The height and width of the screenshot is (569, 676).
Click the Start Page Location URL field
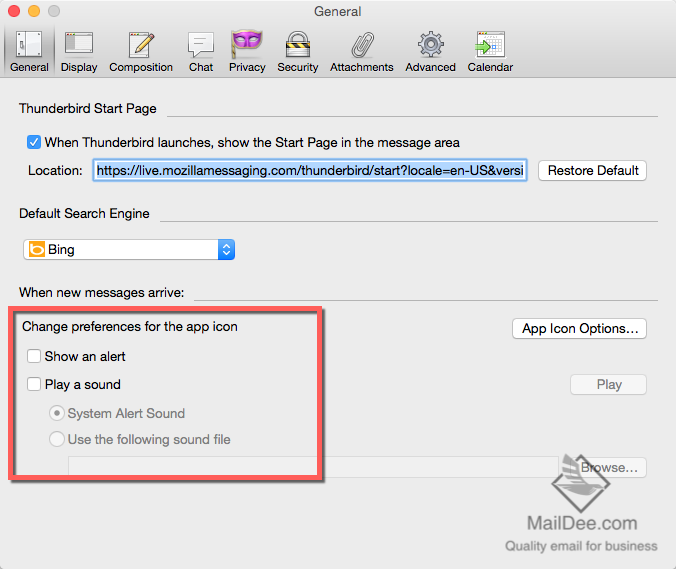310,171
